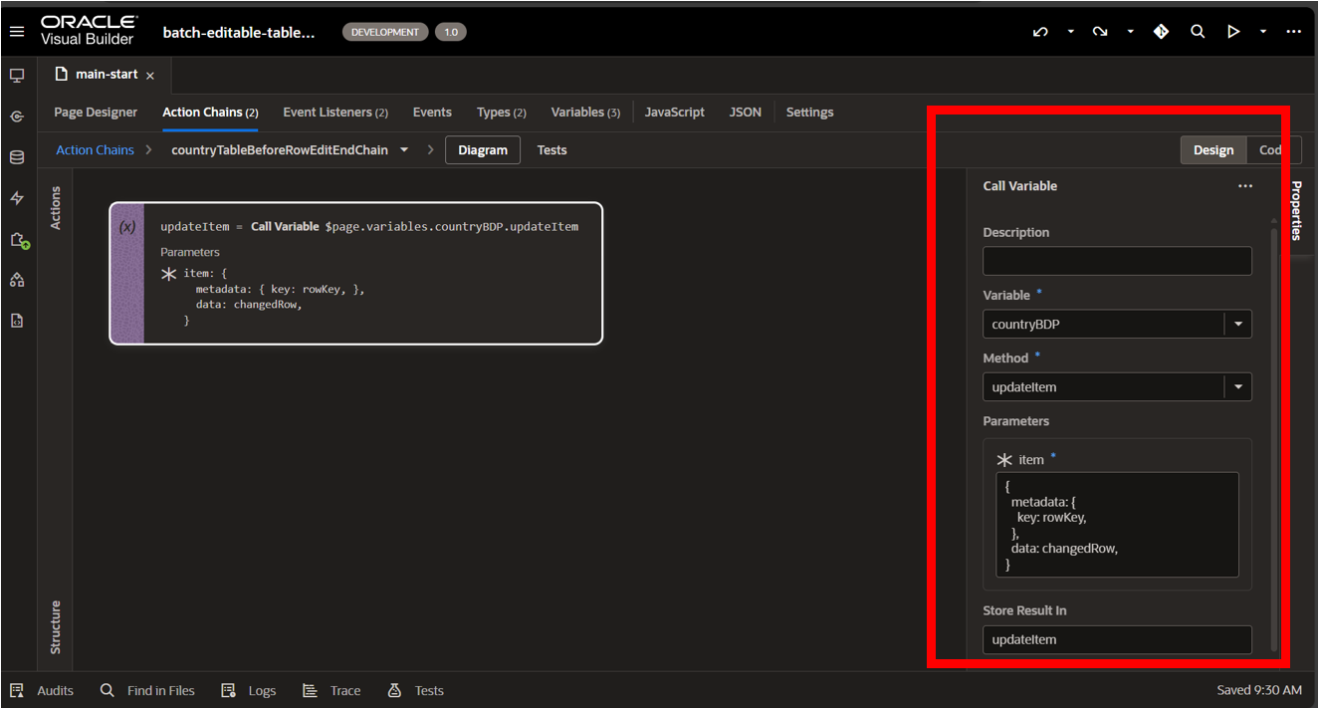1320x708 pixels.
Task: Click the Properties panel vertical scrollbar
Action: [x=1273, y=440]
